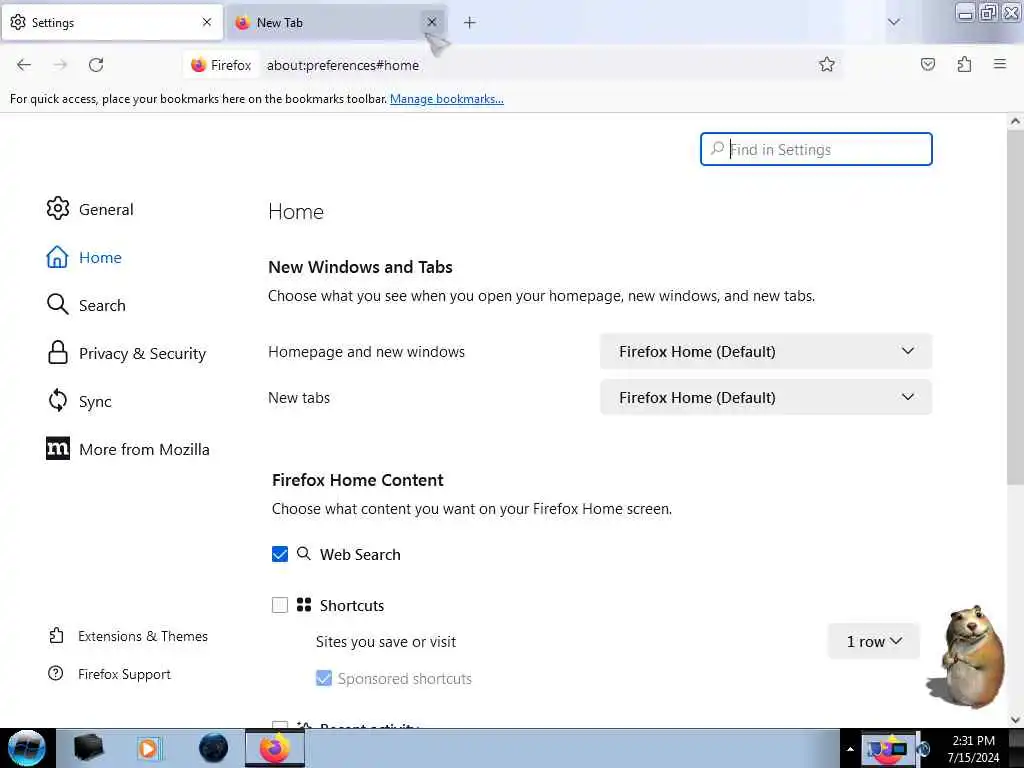Image resolution: width=1024 pixels, height=768 pixels.
Task: Click the scrollbar up arrow
Action: click(1015, 121)
